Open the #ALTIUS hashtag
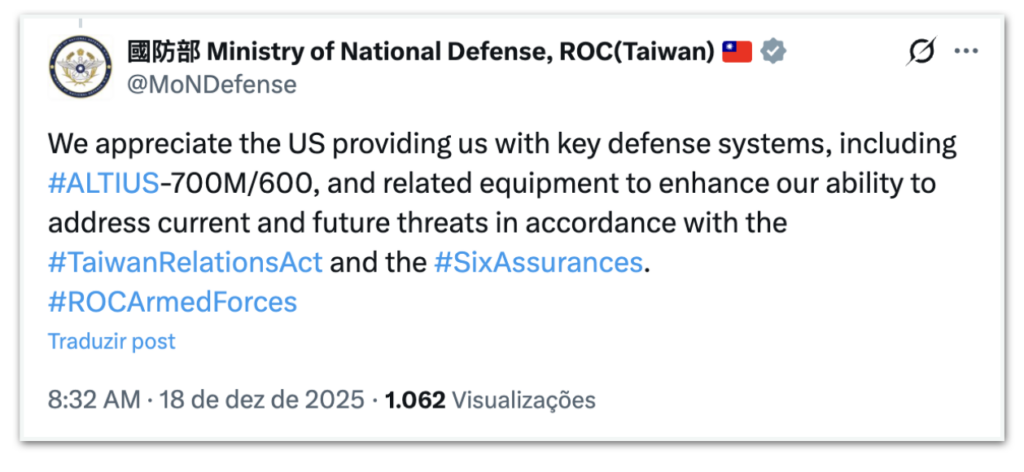 coord(102,183)
